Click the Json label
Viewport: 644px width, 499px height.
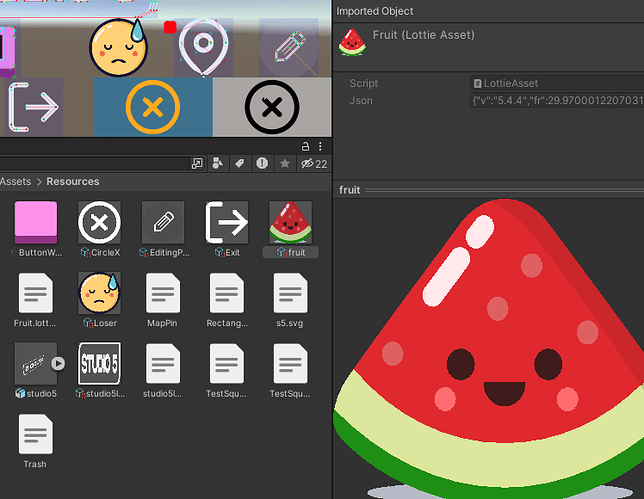tap(361, 101)
